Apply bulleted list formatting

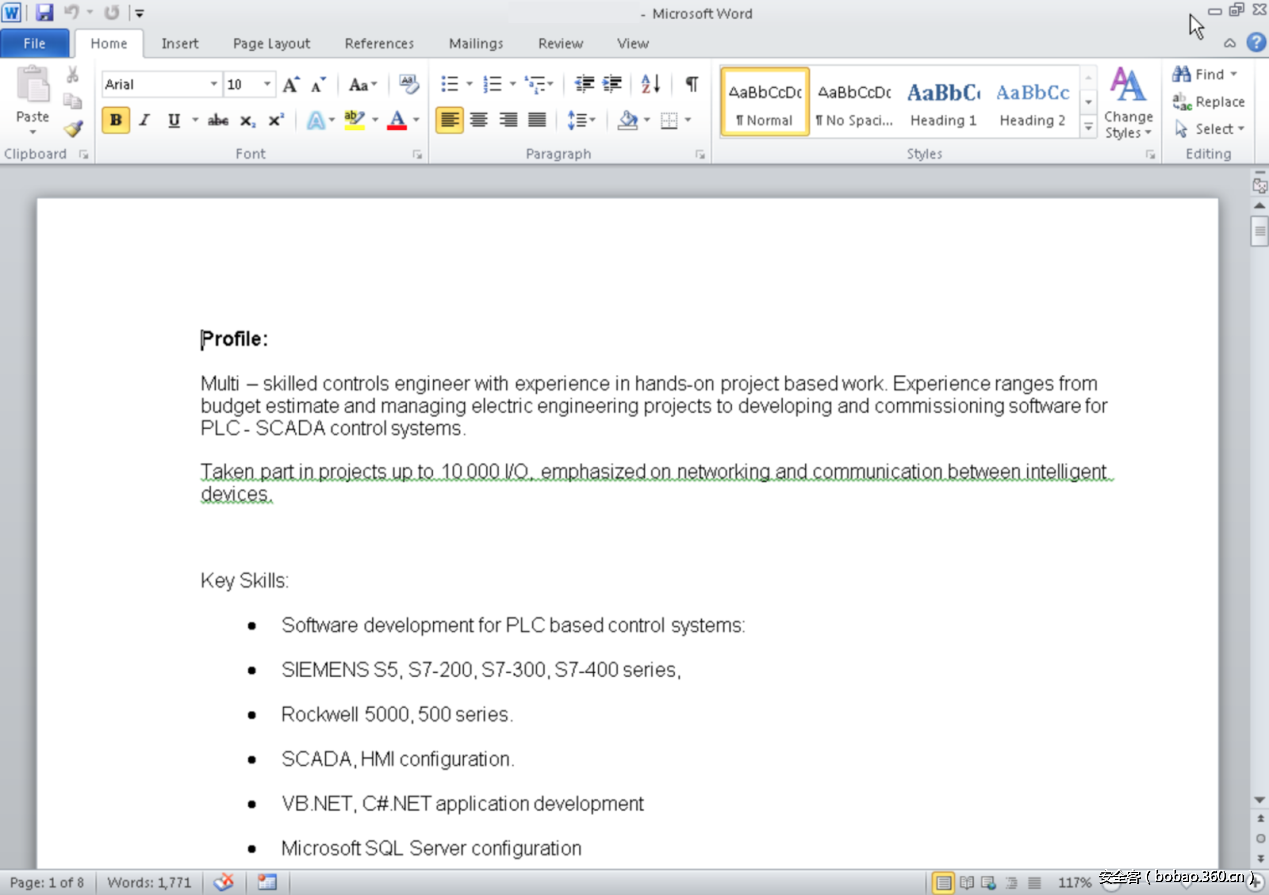(450, 84)
